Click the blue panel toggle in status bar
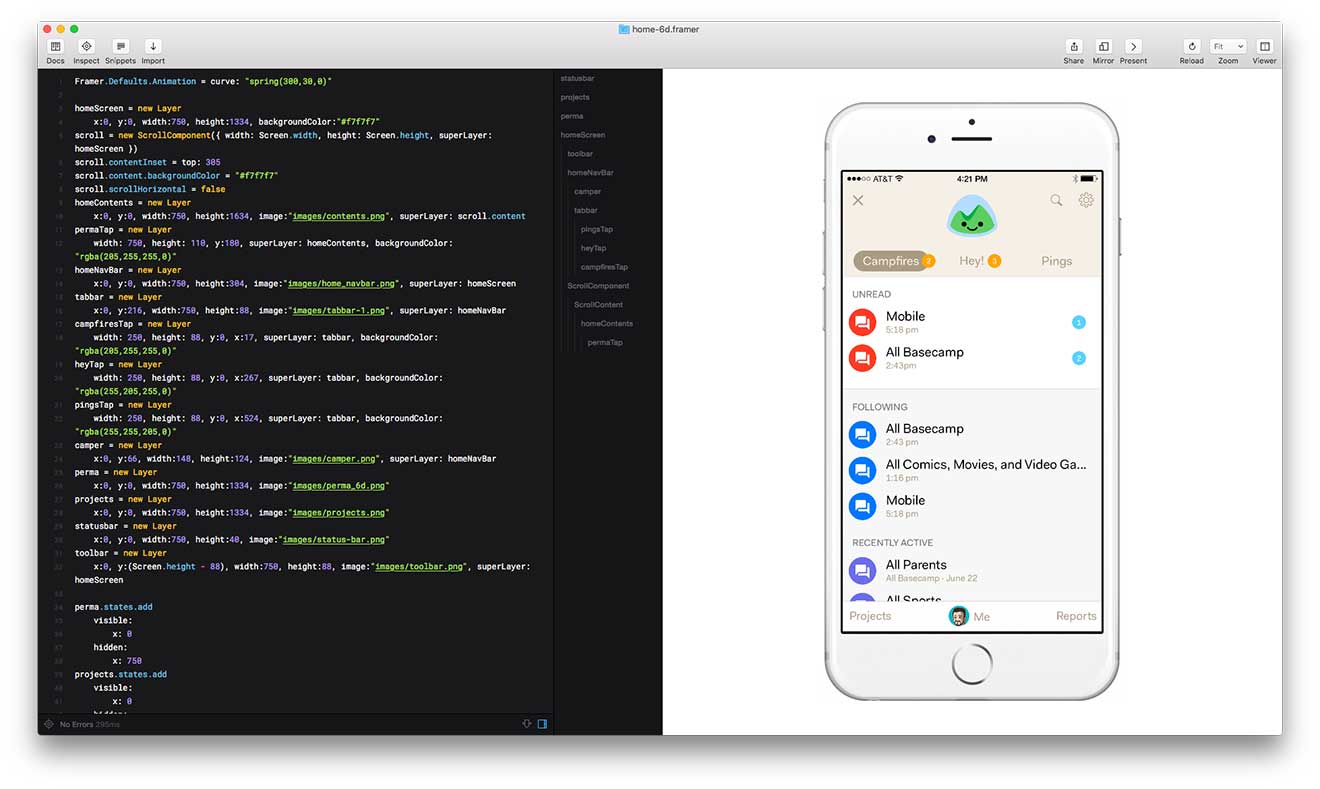1320x789 pixels. (x=542, y=724)
